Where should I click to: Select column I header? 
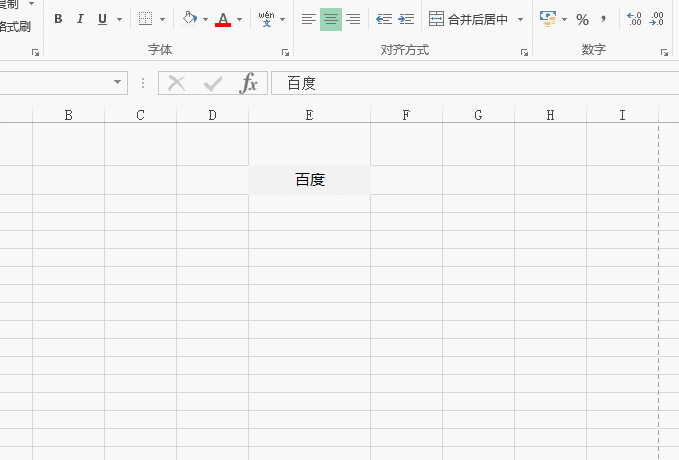(x=622, y=115)
